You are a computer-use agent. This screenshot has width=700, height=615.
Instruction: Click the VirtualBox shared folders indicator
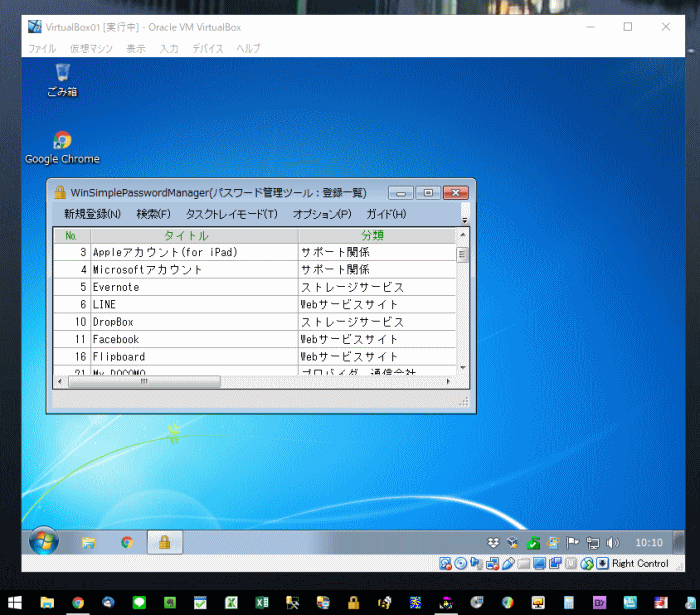[x=524, y=564]
